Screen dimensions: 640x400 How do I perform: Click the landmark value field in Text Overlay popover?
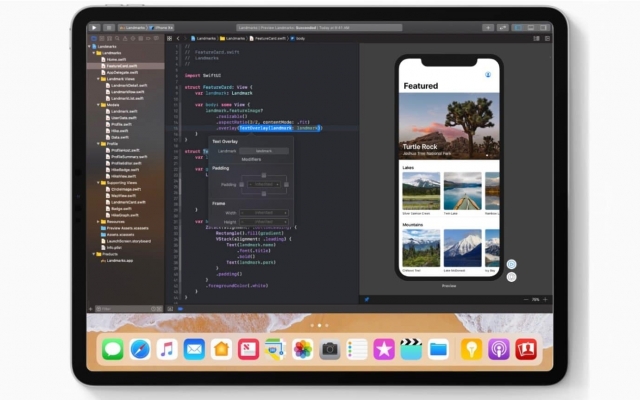click(264, 151)
